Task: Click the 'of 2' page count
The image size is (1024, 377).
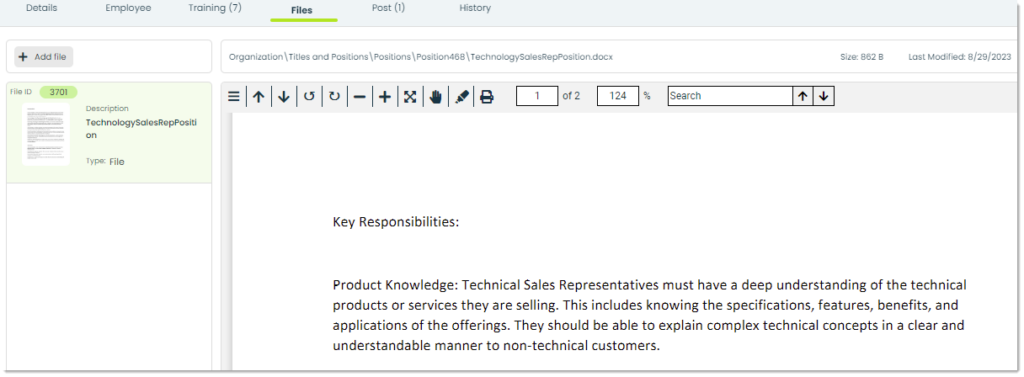Action: pyautogui.click(x=571, y=95)
